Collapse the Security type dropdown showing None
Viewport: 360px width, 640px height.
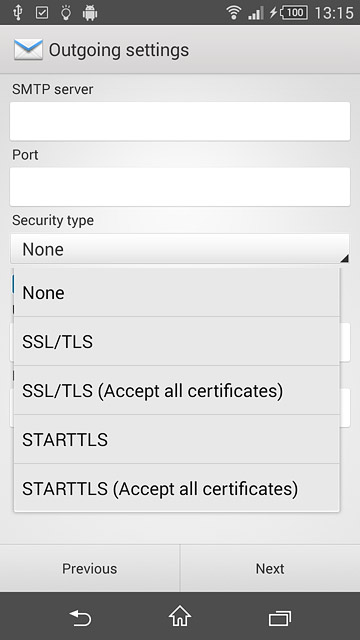pos(180,249)
